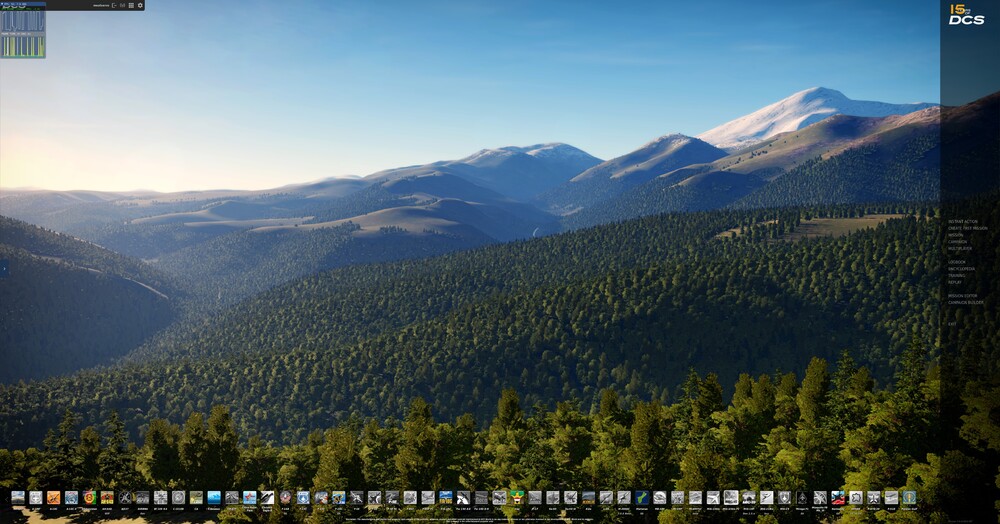Select the red-and-blue module icon near the right end

point(838,497)
